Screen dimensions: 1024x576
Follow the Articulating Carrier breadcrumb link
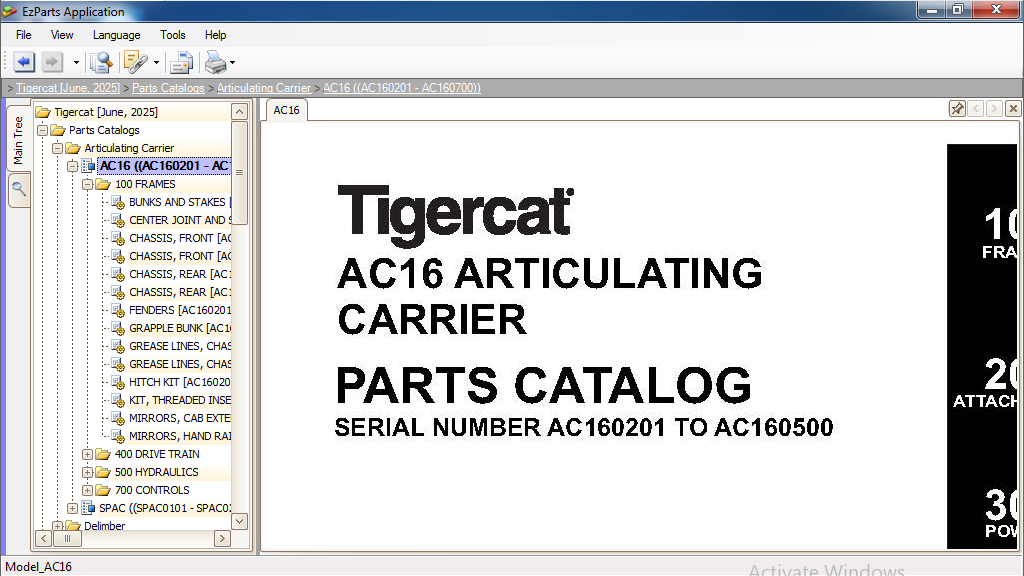coord(264,88)
